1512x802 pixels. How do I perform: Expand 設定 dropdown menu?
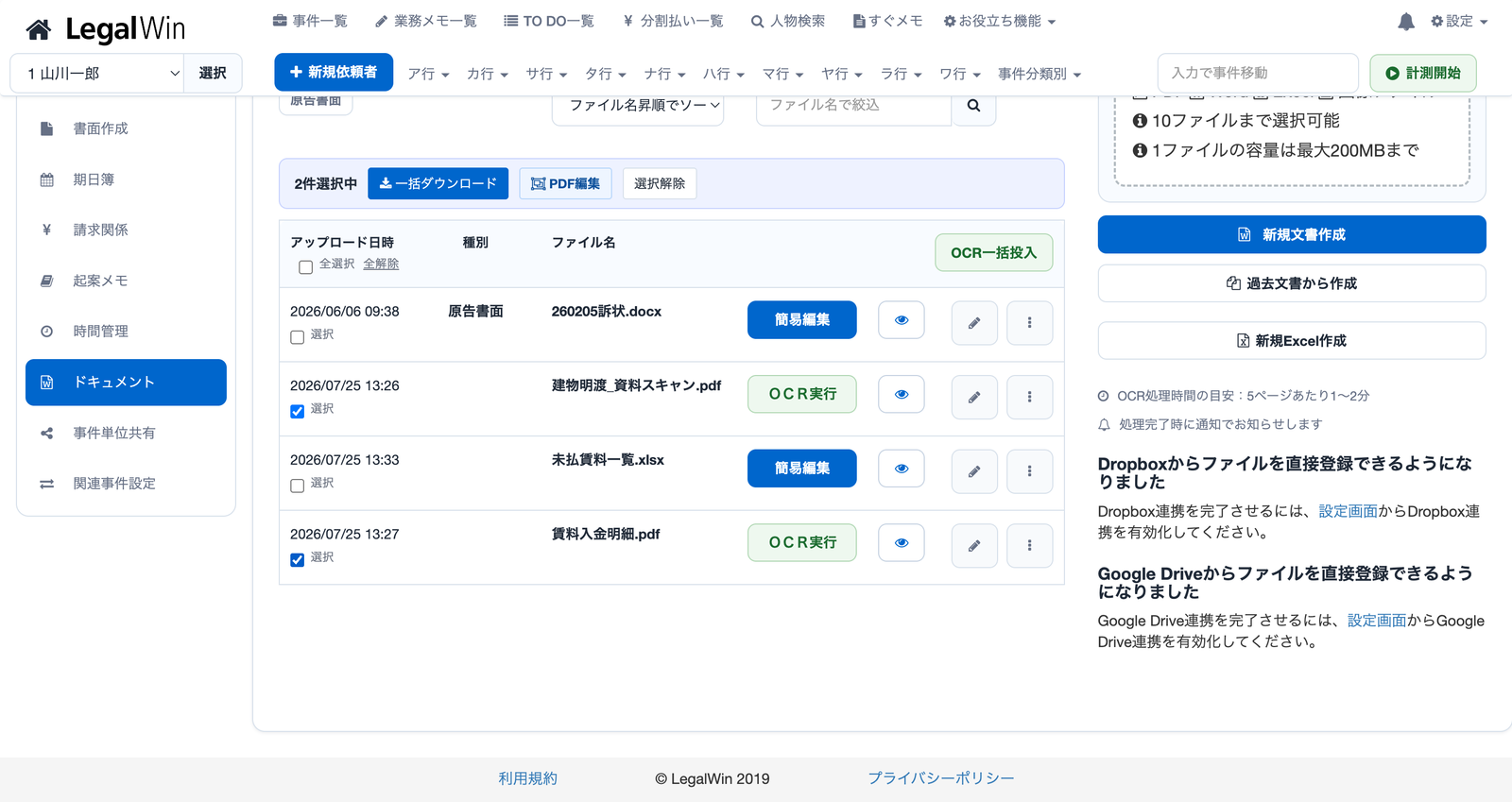click(1459, 21)
